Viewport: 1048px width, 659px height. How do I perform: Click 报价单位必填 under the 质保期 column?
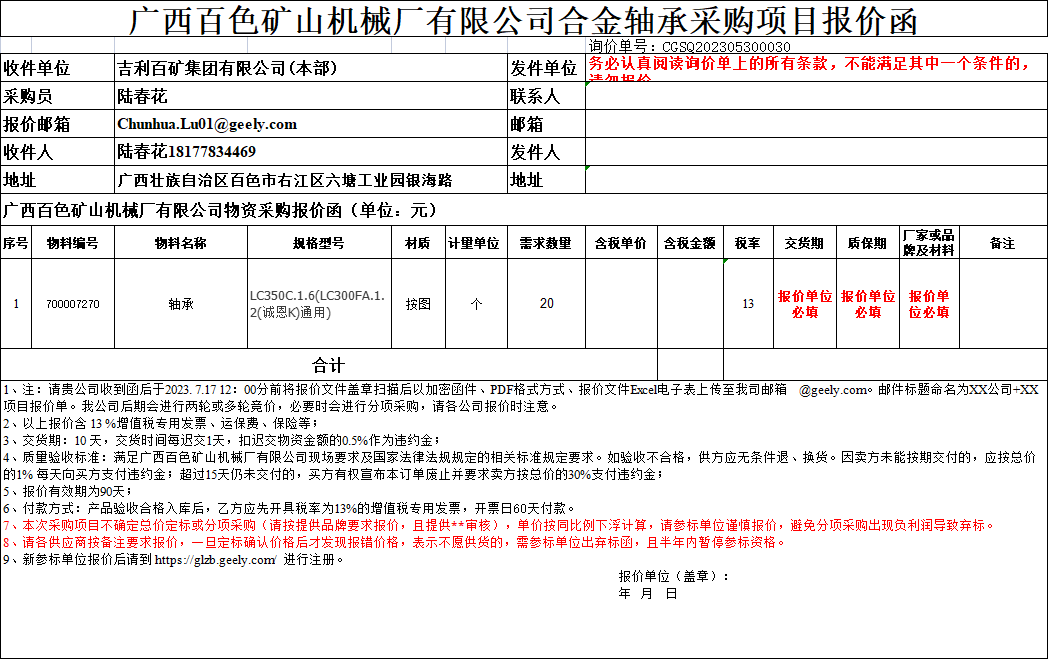click(x=868, y=304)
